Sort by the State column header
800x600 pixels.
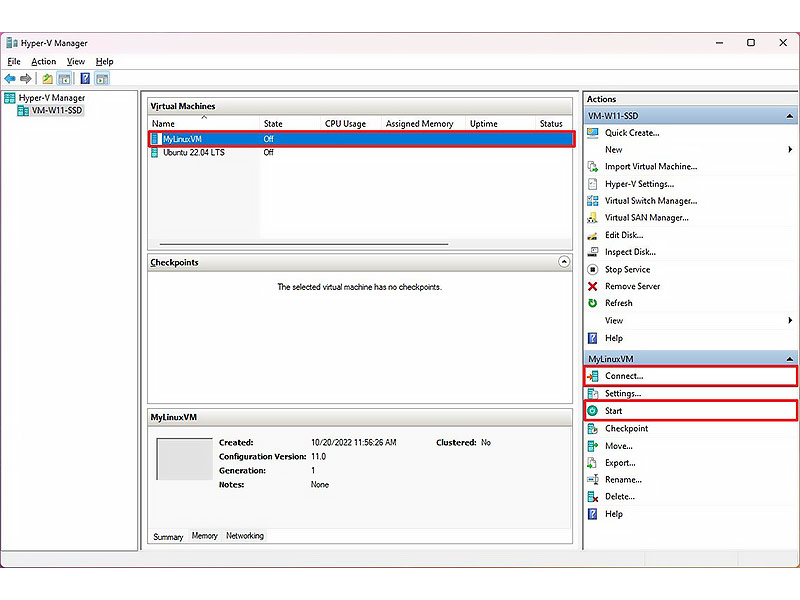[290, 123]
